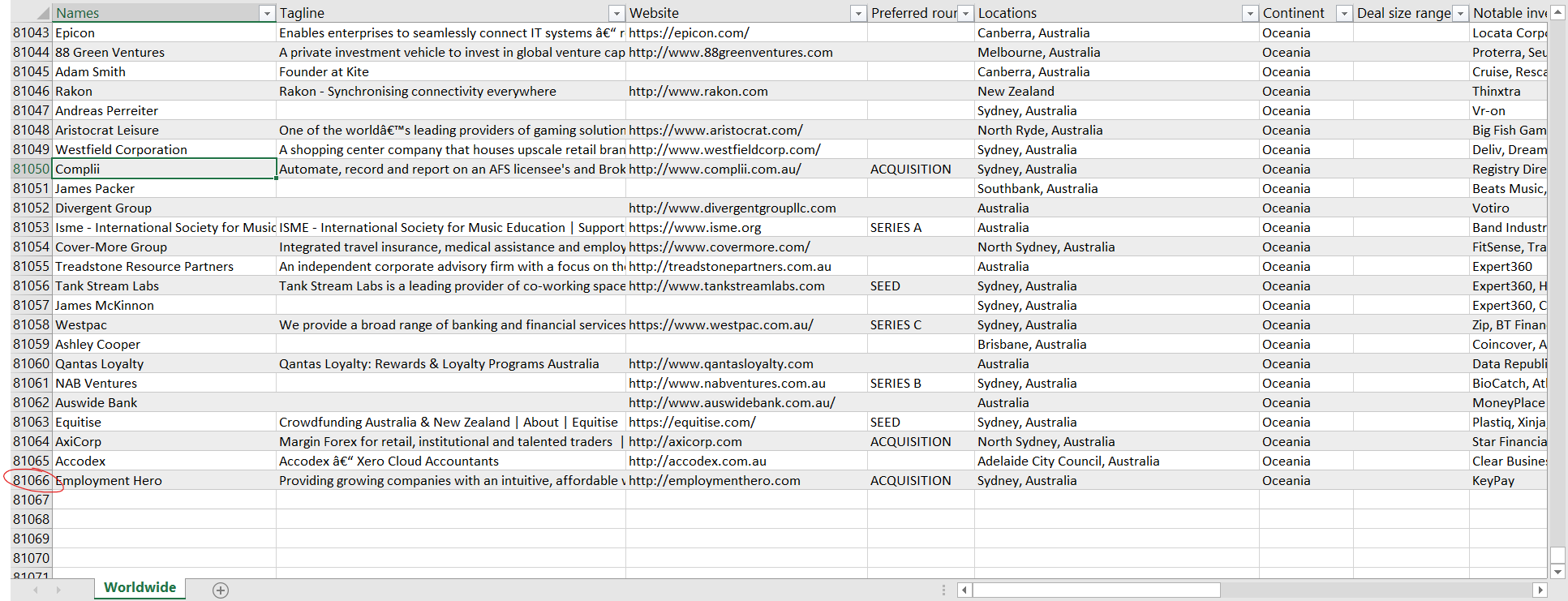The image size is (1568, 601).
Task: Open the Names column filter dropdown
Action: coord(267,13)
